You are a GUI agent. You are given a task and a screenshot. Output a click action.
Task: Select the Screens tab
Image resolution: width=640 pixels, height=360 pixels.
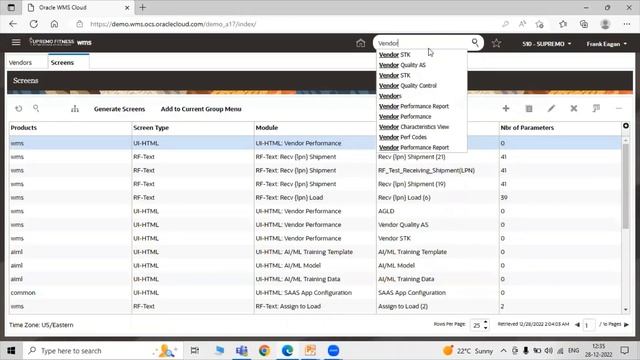(62, 62)
